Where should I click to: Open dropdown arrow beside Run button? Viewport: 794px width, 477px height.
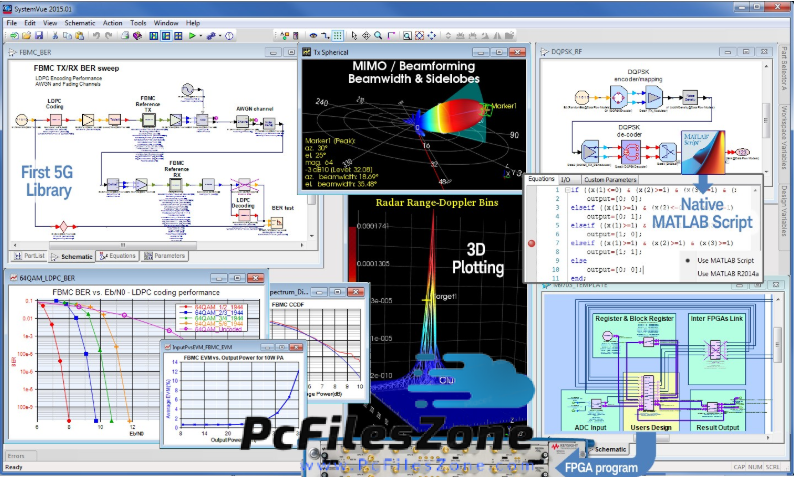click(200, 35)
